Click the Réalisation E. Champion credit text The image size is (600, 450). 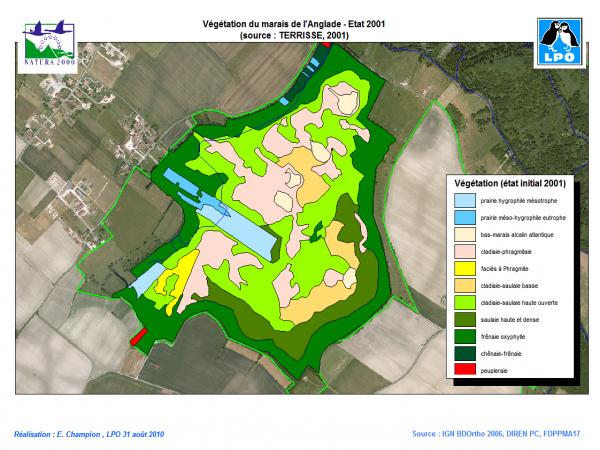coord(89,434)
